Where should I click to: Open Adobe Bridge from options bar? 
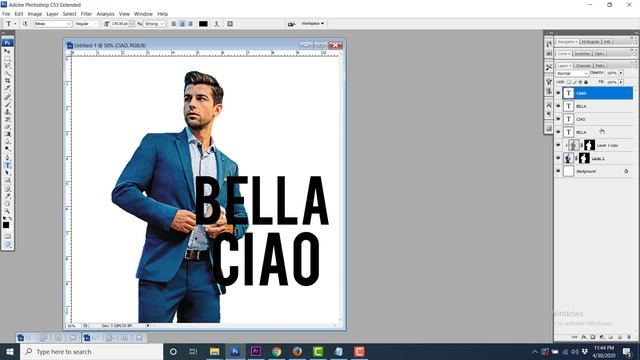click(x=291, y=24)
